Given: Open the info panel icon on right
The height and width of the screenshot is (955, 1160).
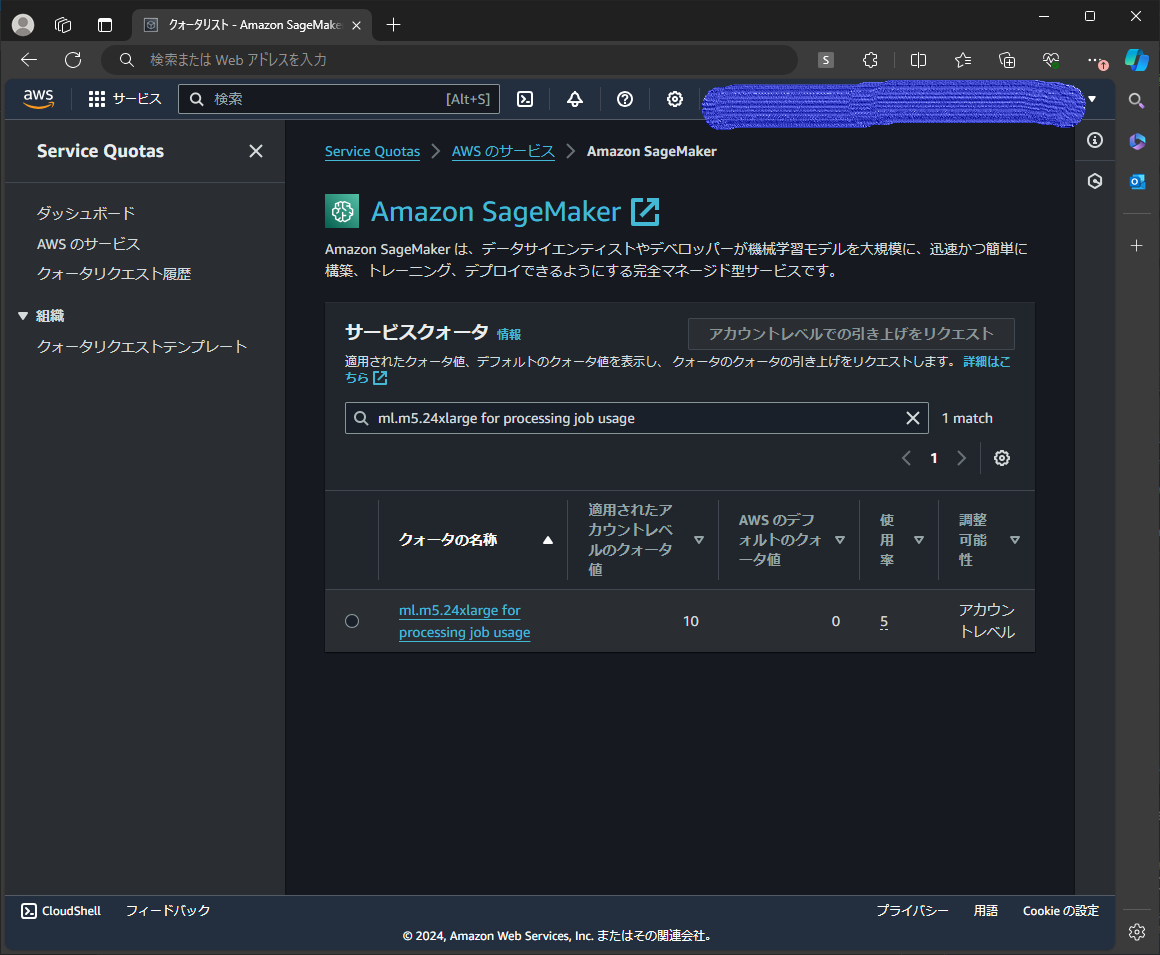Looking at the screenshot, I should (x=1095, y=141).
